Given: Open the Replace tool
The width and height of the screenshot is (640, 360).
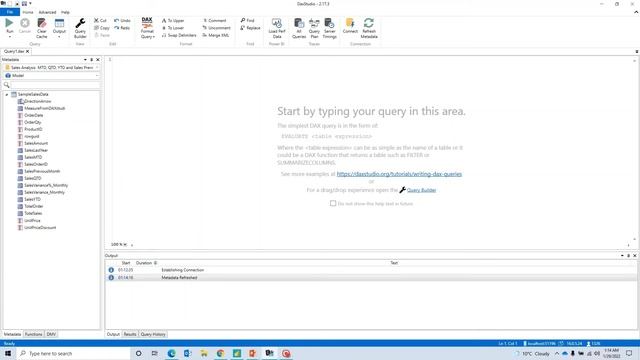Looking at the screenshot, I should tap(250, 28).
